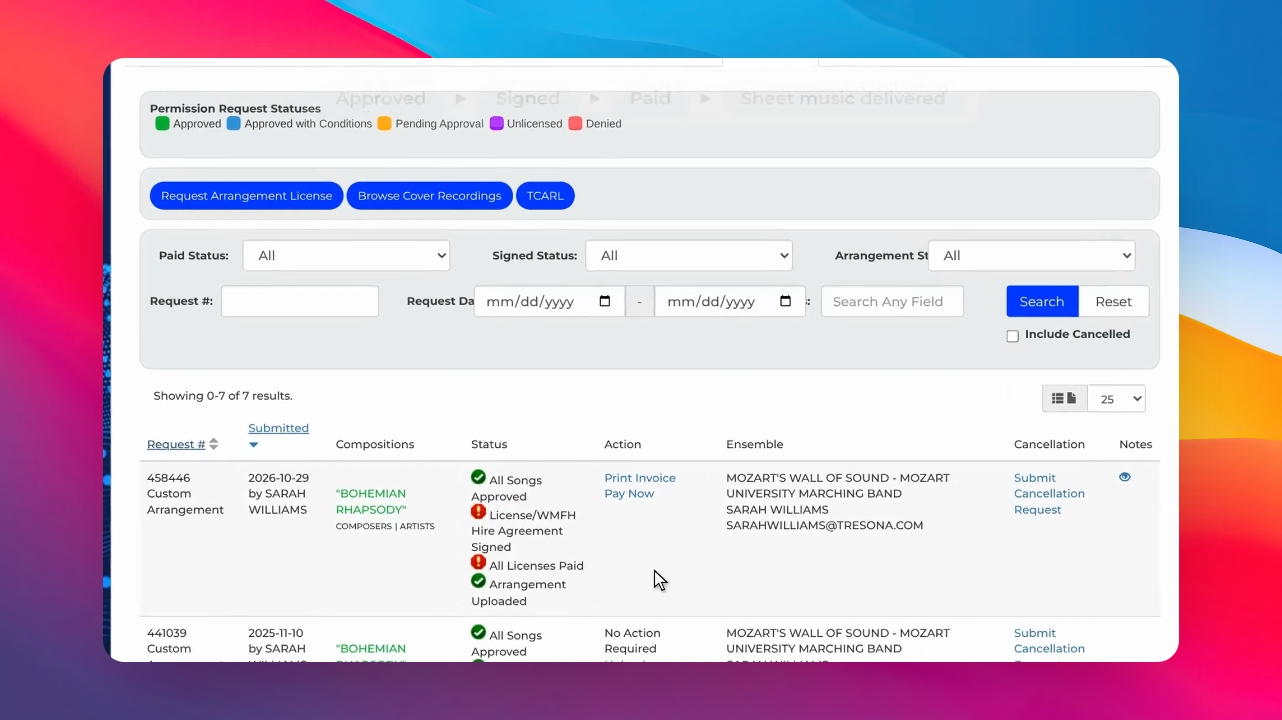Click request number 458446 text
The height and width of the screenshot is (720, 1282).
[168, 478]
